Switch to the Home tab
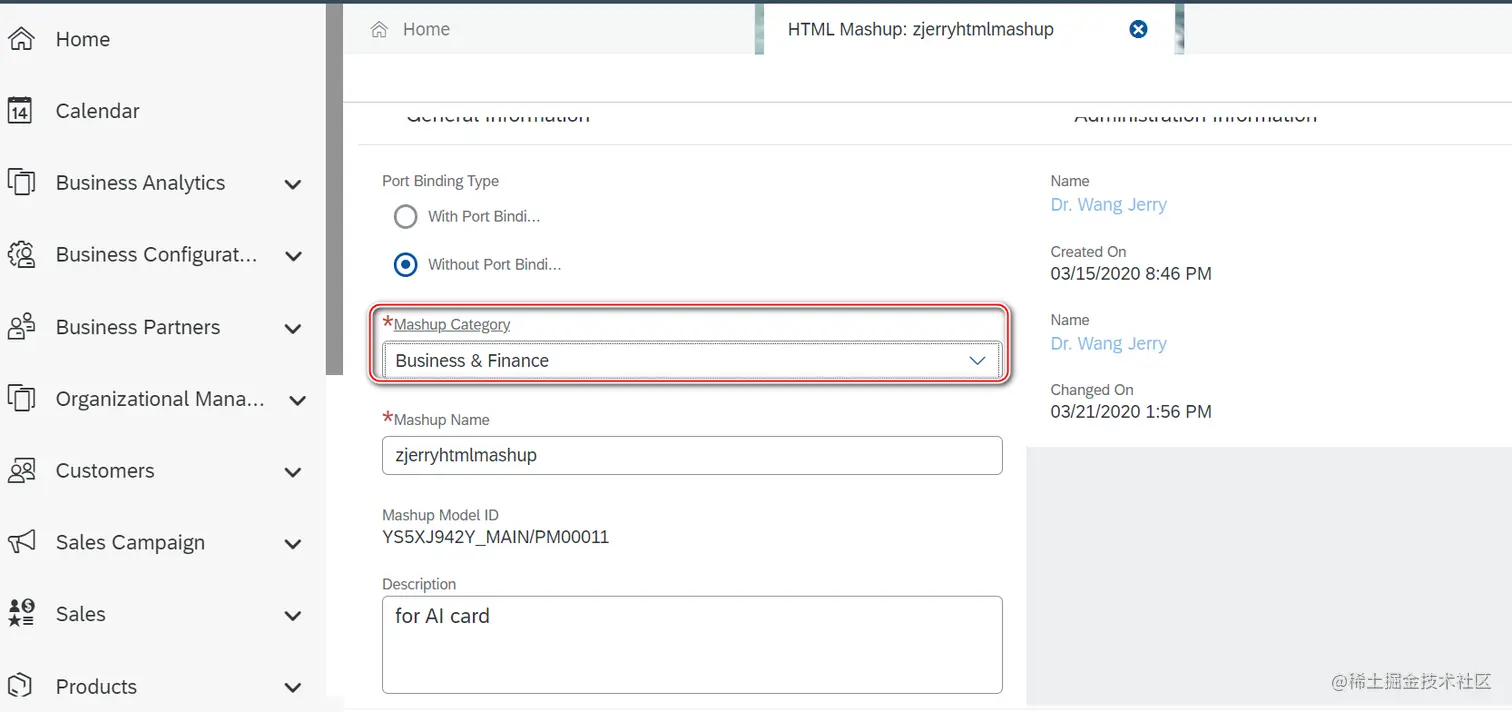The image size is (1512, 712). pyautogui.click(x=550, y=30)
